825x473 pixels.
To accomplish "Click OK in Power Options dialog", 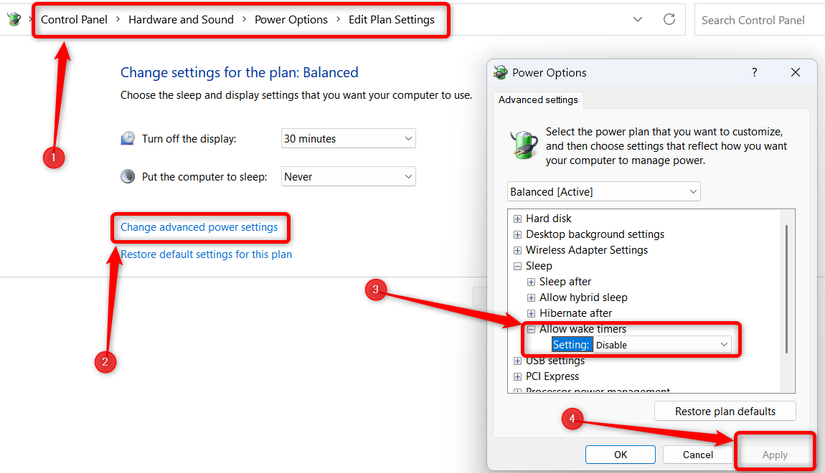I will (x=620, y=455).
